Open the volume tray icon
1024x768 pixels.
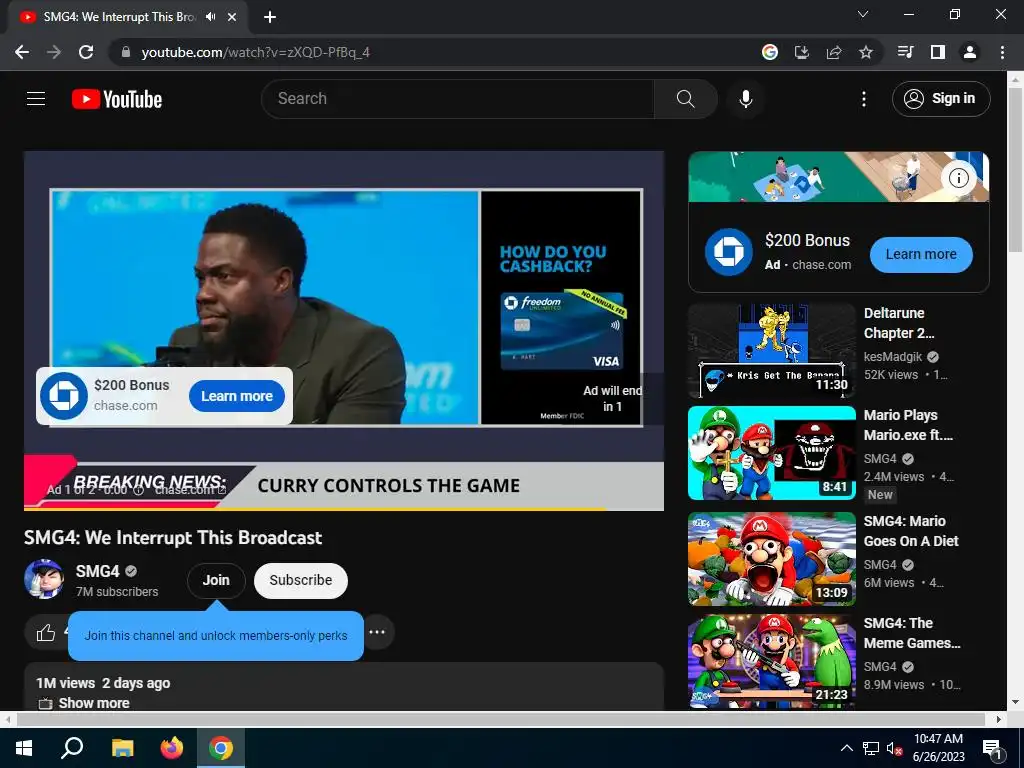coord(894,748)
